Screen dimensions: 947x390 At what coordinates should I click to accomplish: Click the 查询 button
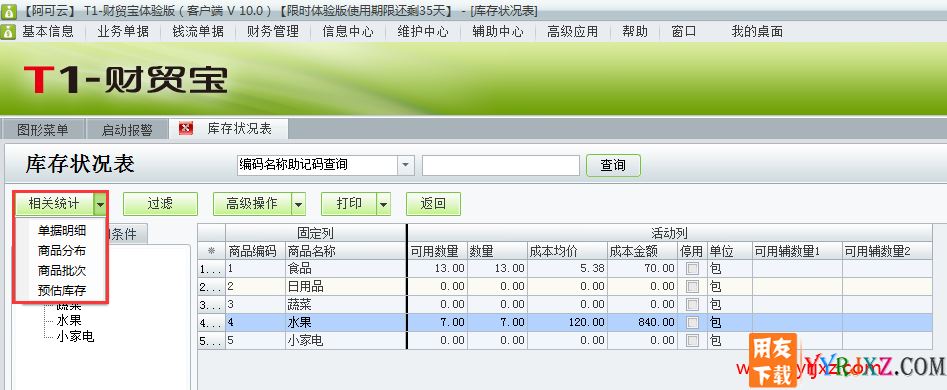click(x=613, y=165)
